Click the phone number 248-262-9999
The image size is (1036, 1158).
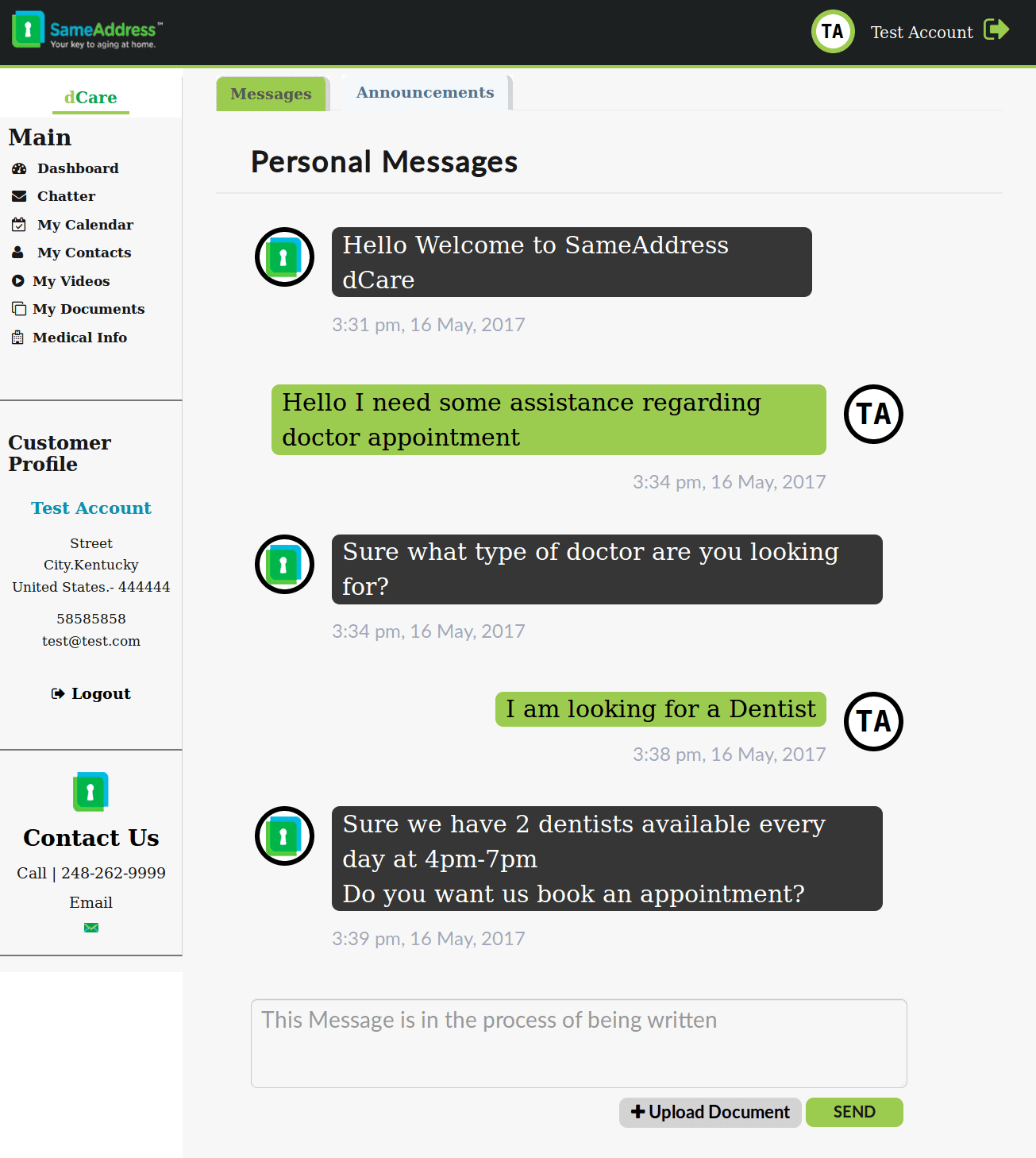coord(114,873)
